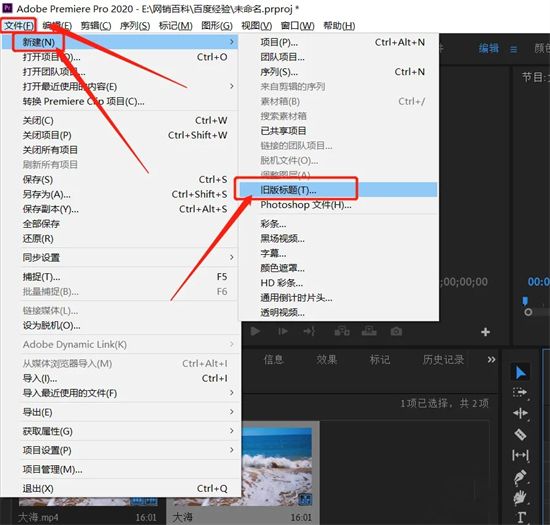Viewport: 550px width, 525px height.
Task: Click the Premiere Pro app icon in title bar
Action: click(x=7, y=8)
